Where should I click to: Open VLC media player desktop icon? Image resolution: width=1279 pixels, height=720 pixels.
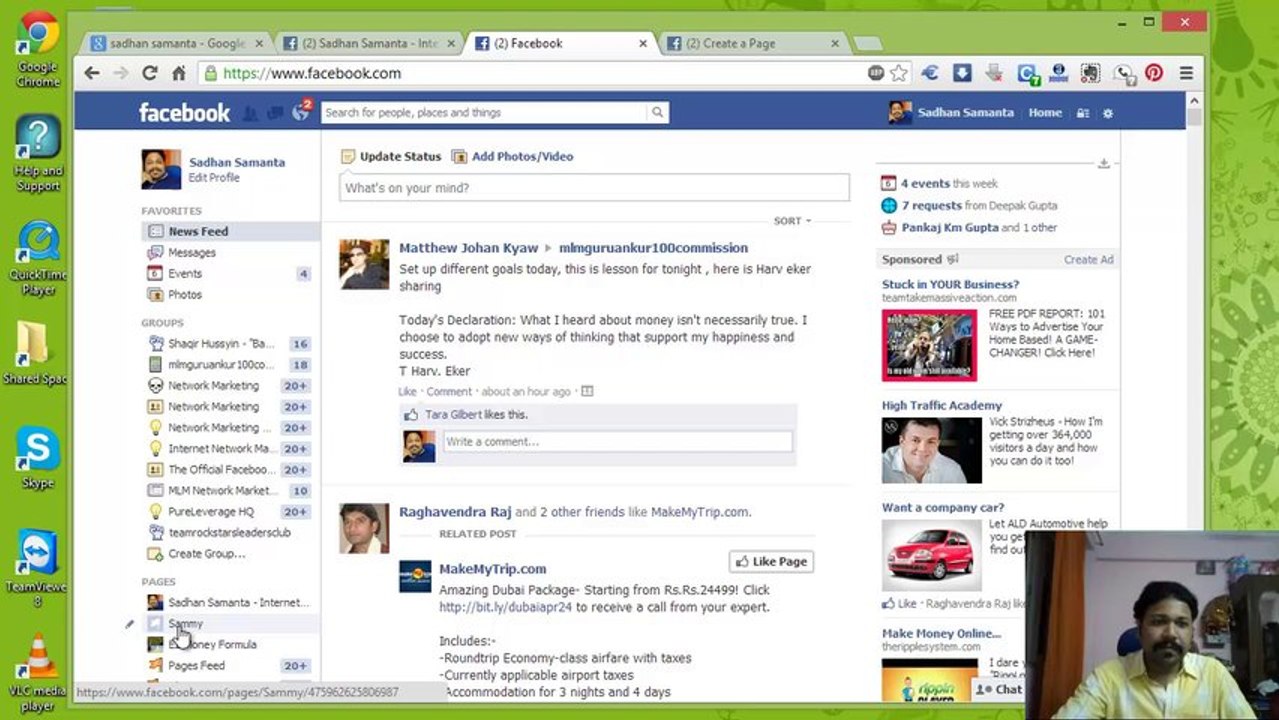[38, 672]
